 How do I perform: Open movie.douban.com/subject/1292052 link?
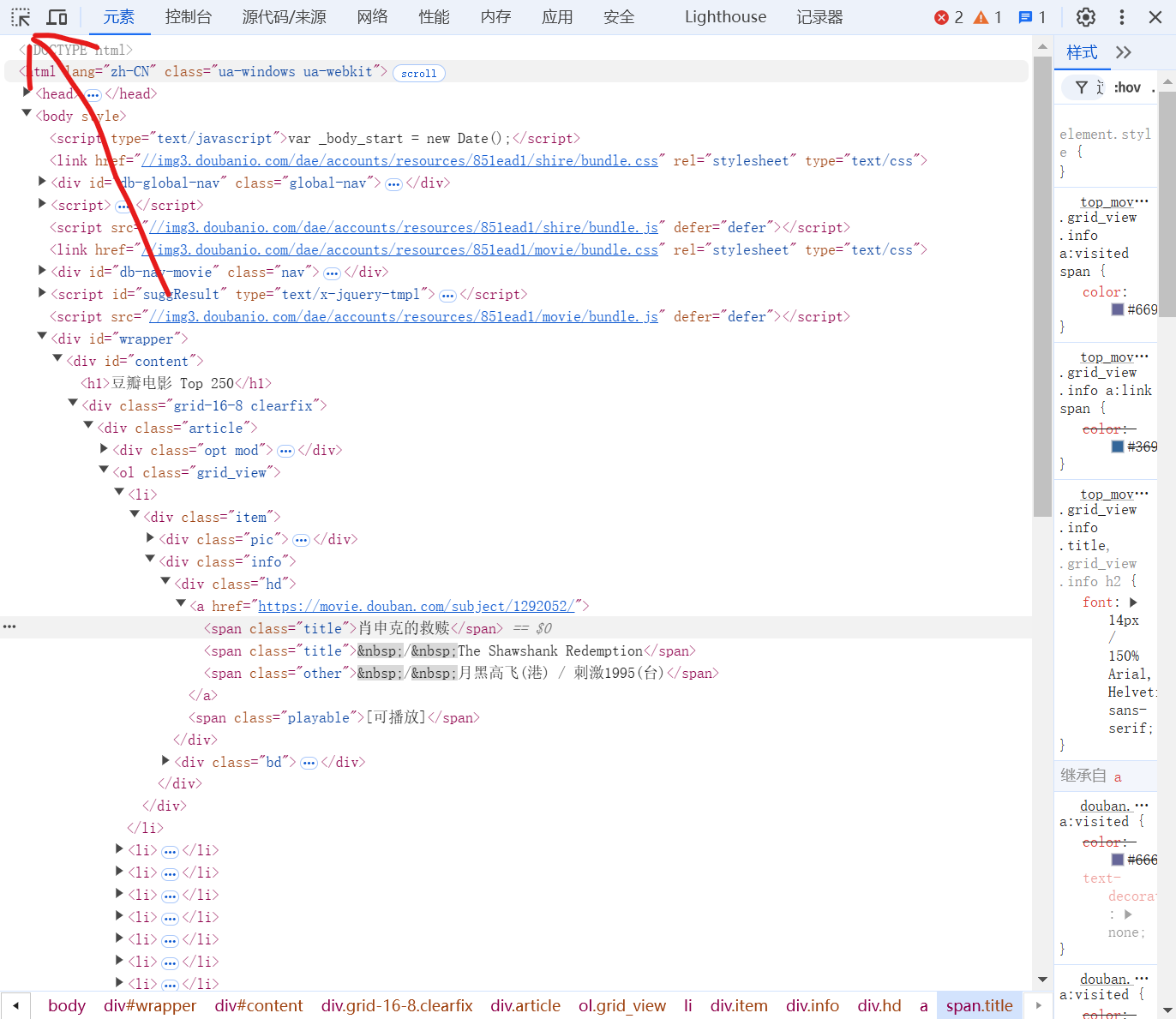[416, 607]
